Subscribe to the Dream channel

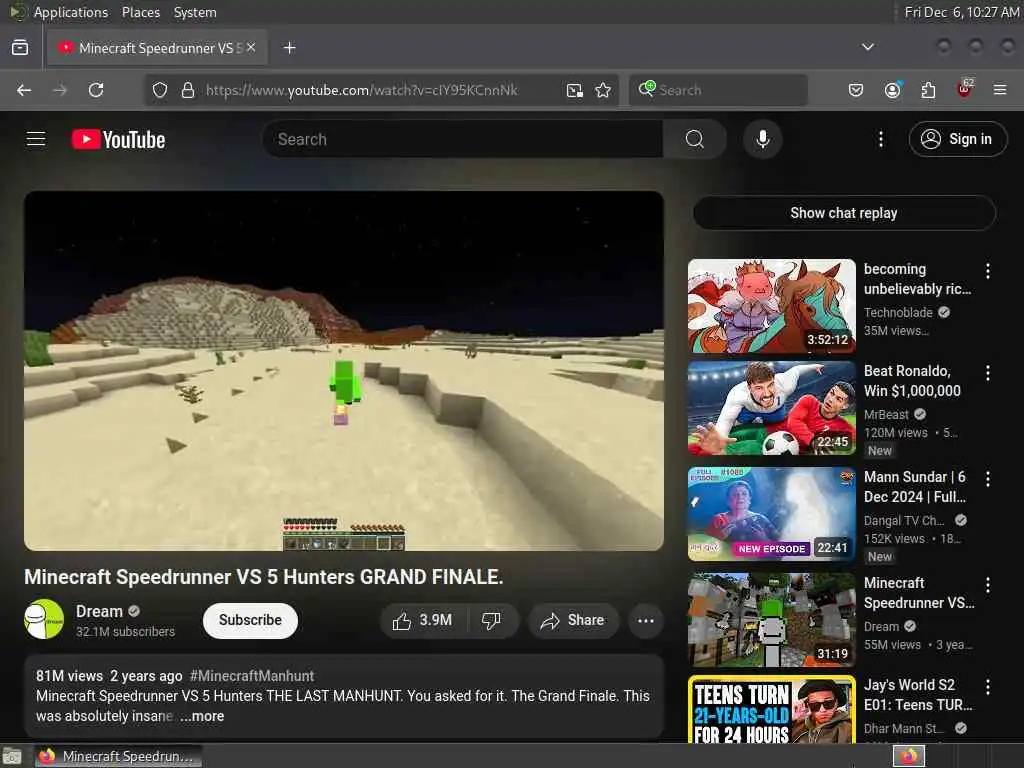point(250,620)
